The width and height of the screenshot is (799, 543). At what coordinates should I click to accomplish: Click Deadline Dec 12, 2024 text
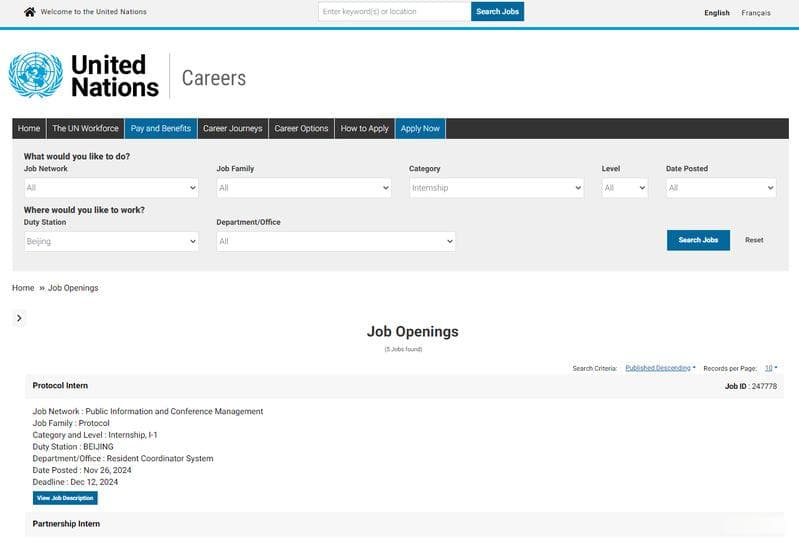[x=75, y=482]
